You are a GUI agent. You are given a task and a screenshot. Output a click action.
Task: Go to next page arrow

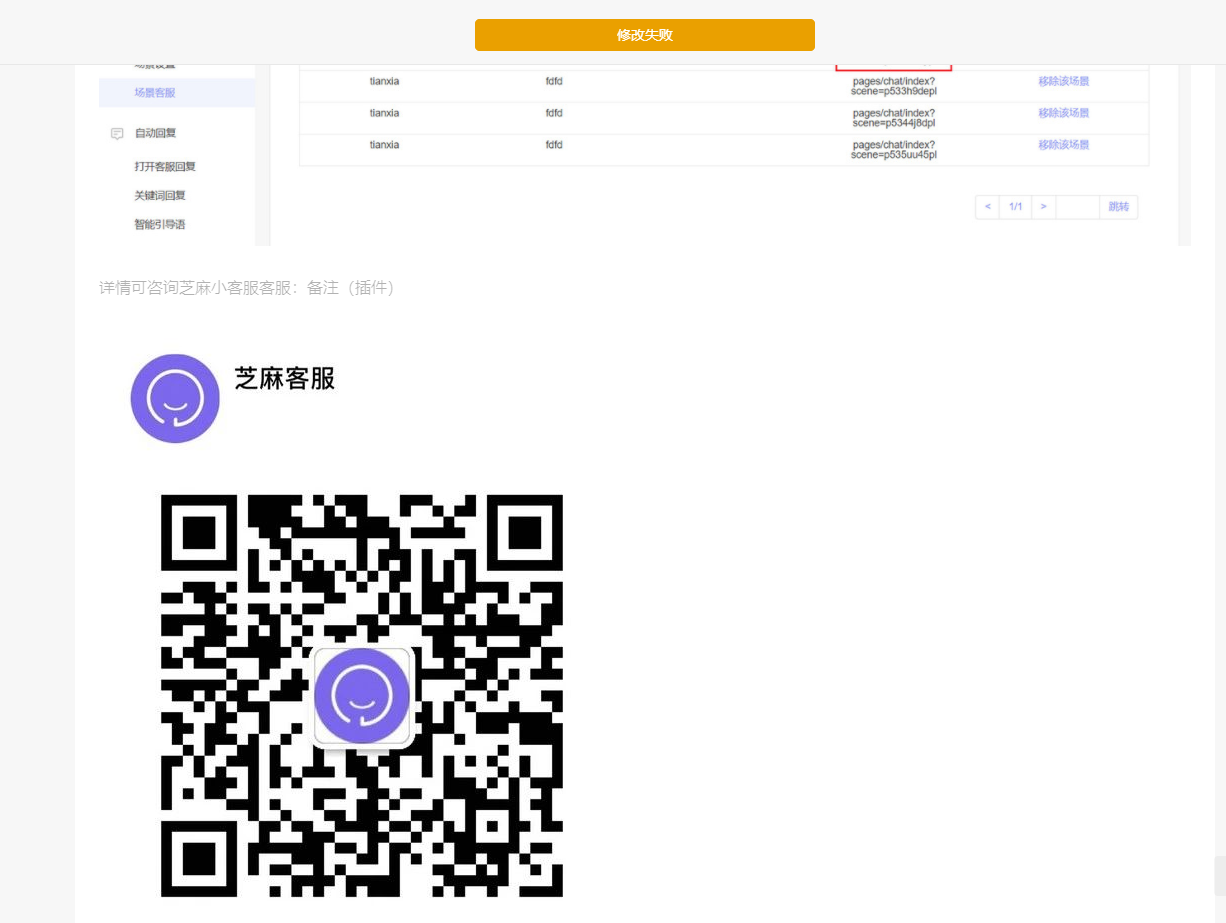1043,207
